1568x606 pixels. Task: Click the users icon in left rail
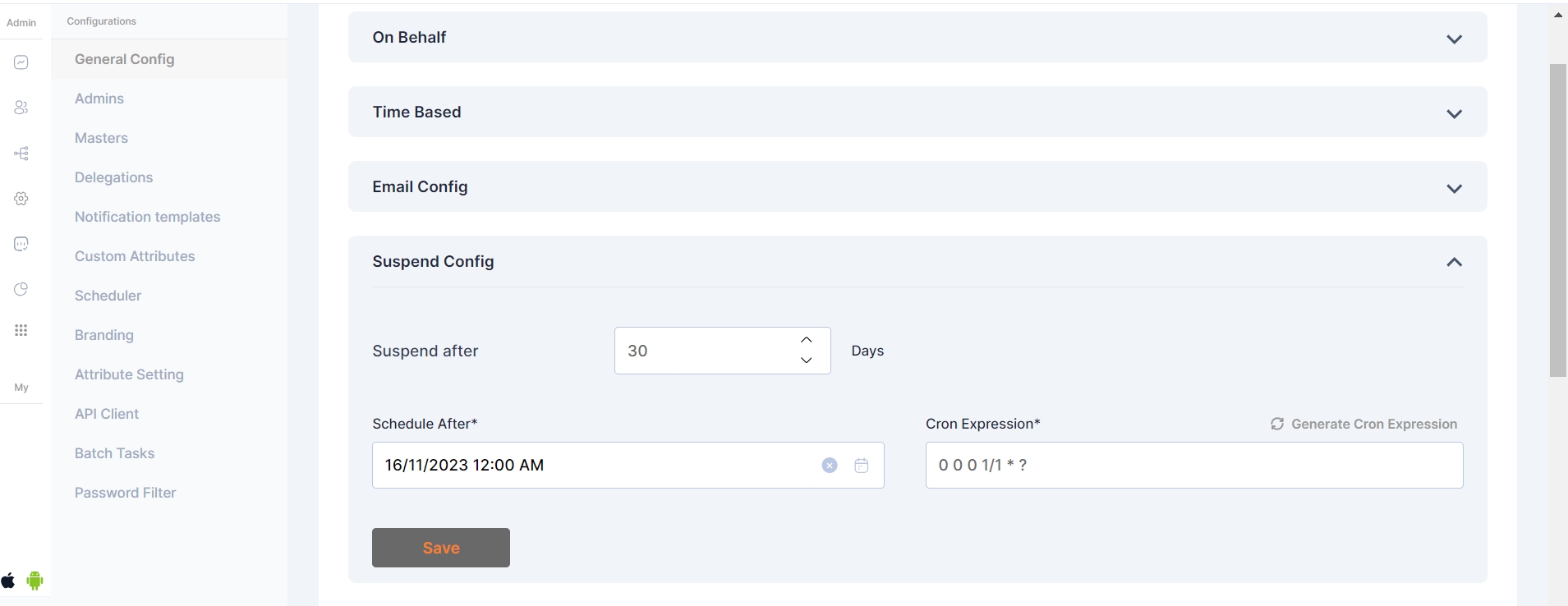click(21, 108)
